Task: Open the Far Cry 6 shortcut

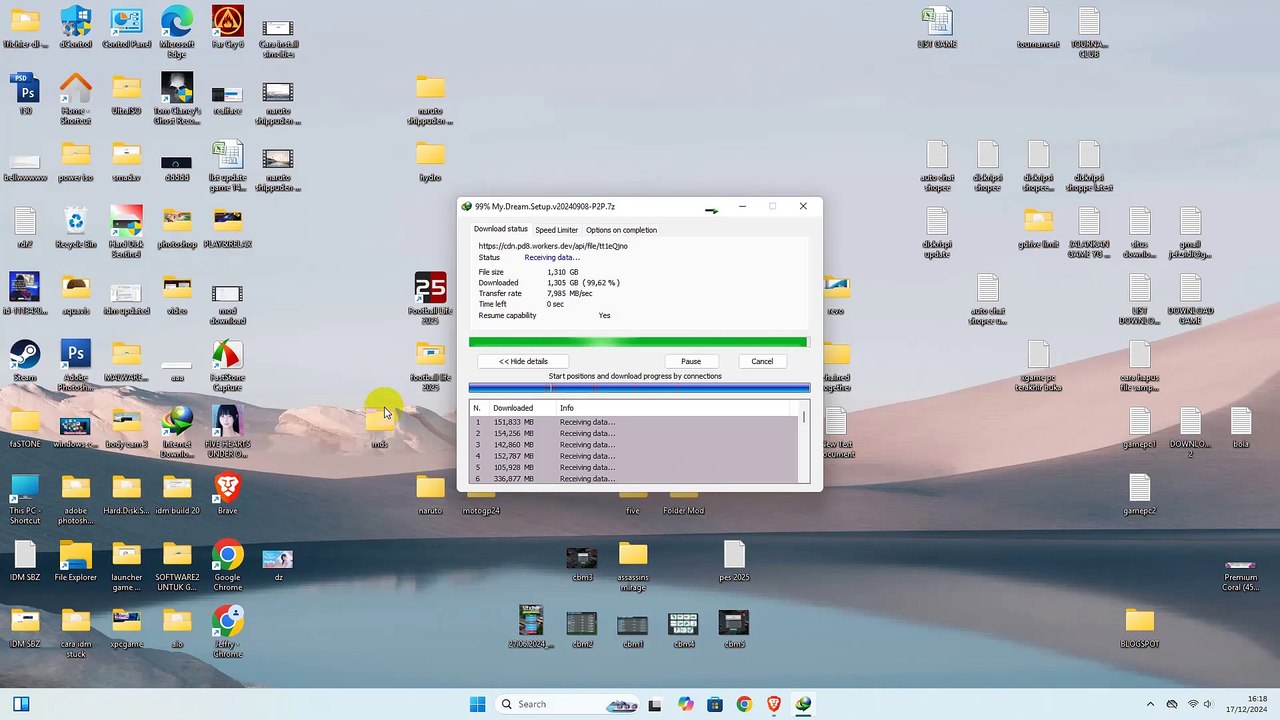Action: 228,27
